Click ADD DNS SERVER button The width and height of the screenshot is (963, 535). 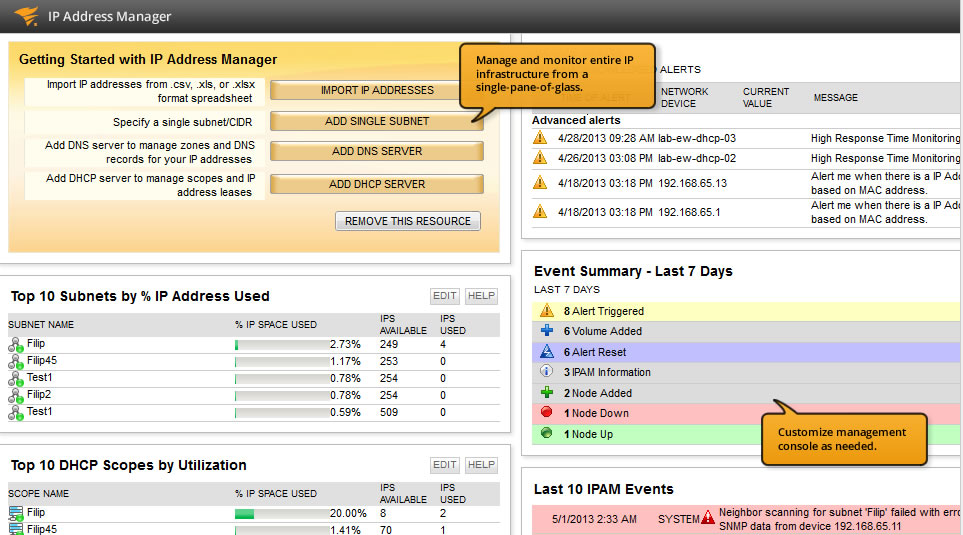(x=376, y=151)
